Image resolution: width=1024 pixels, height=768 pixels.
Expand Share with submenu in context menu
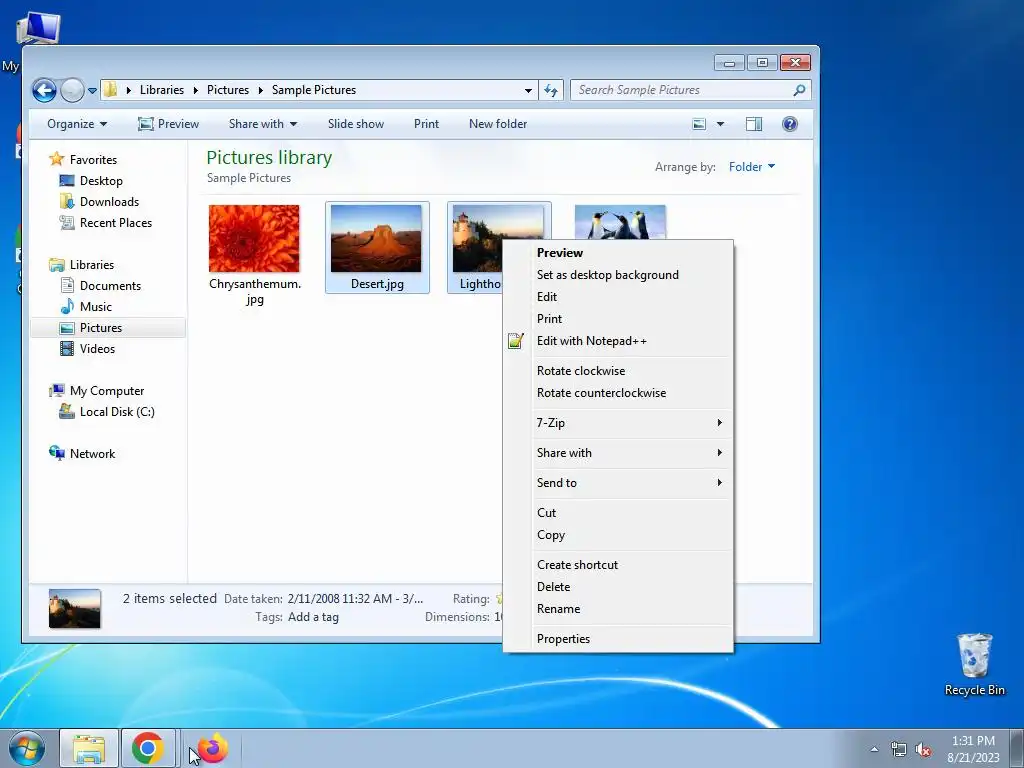pyautogui.click(x=618, y=453)
